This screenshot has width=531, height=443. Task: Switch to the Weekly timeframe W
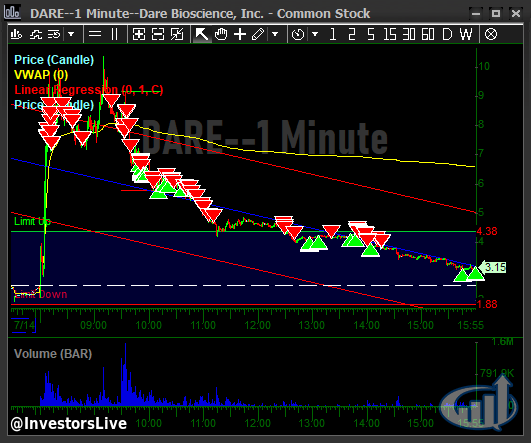tap(466, 34)
